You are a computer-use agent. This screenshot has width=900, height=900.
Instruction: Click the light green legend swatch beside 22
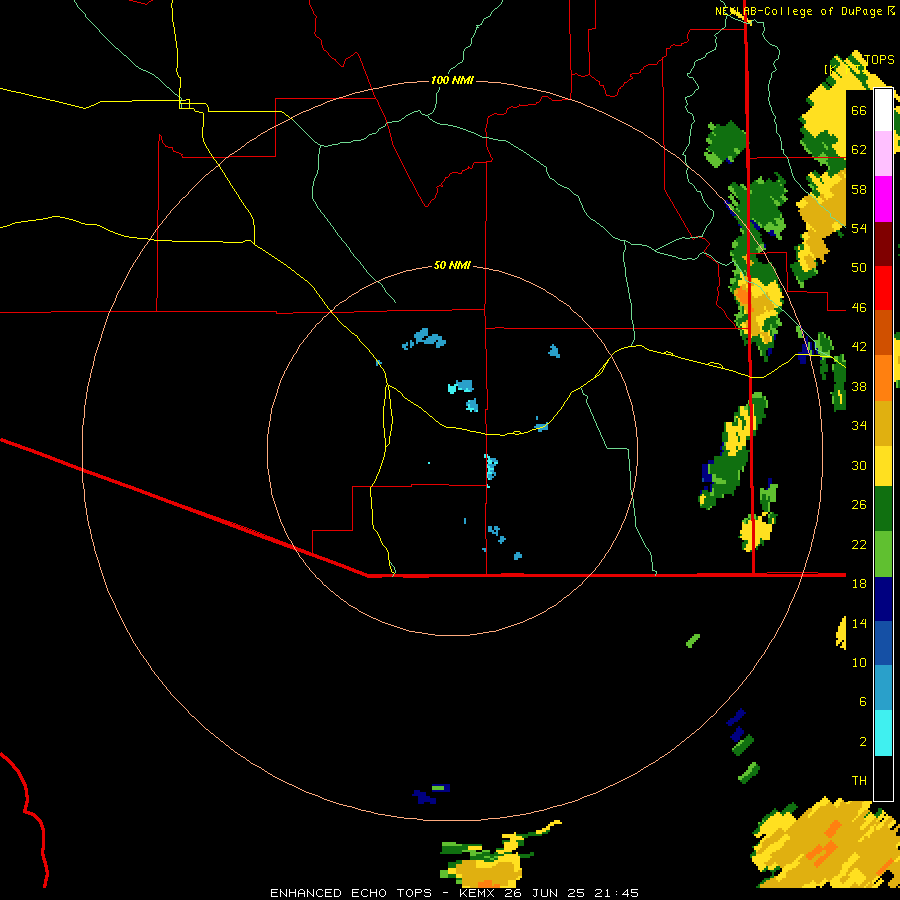pyautogui.click(x=883, y=554)
